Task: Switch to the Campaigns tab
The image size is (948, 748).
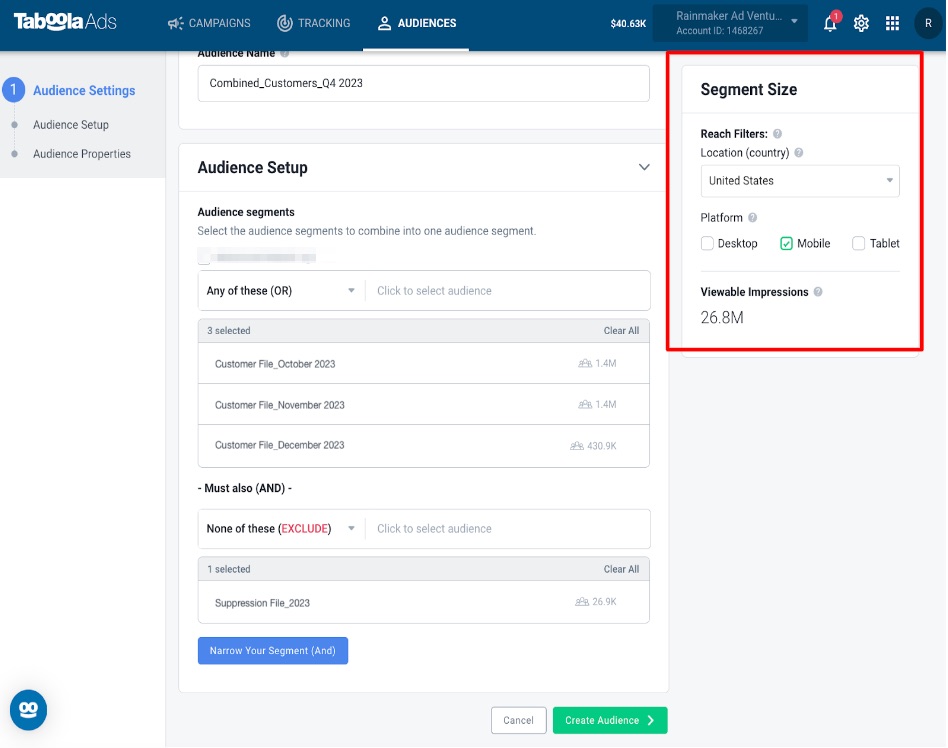Action: (209, 23)
